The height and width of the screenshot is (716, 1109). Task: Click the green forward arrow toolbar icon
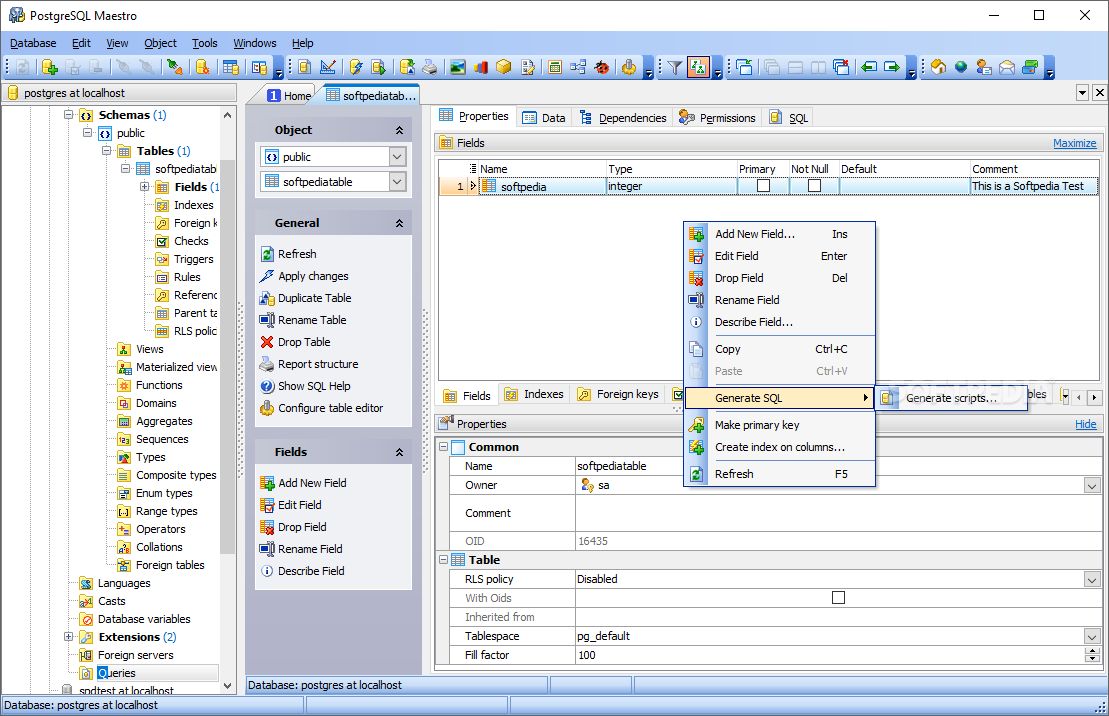pos(892,67)
